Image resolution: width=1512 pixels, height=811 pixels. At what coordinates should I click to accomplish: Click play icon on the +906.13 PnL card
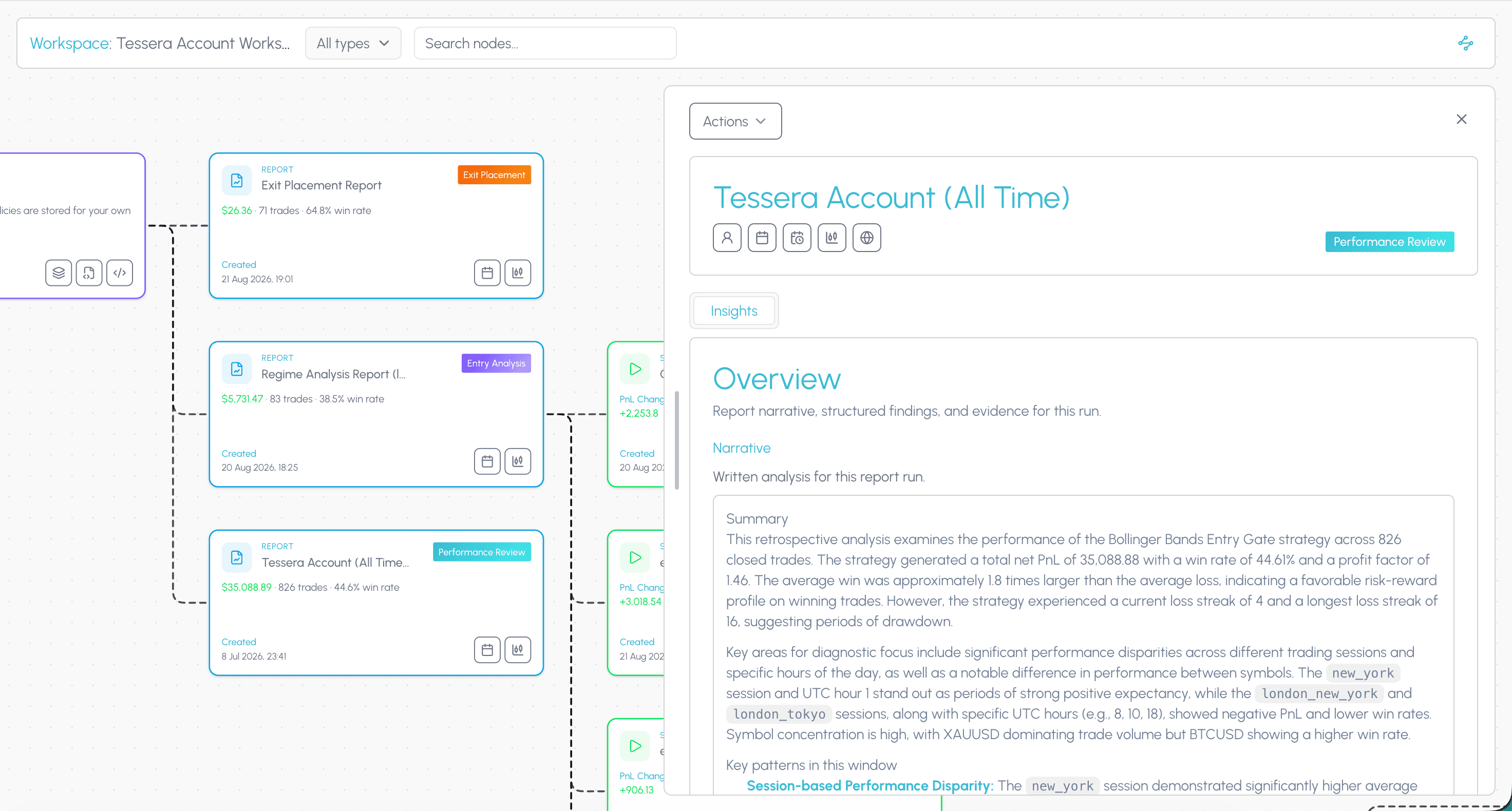[x=634, y=746]
